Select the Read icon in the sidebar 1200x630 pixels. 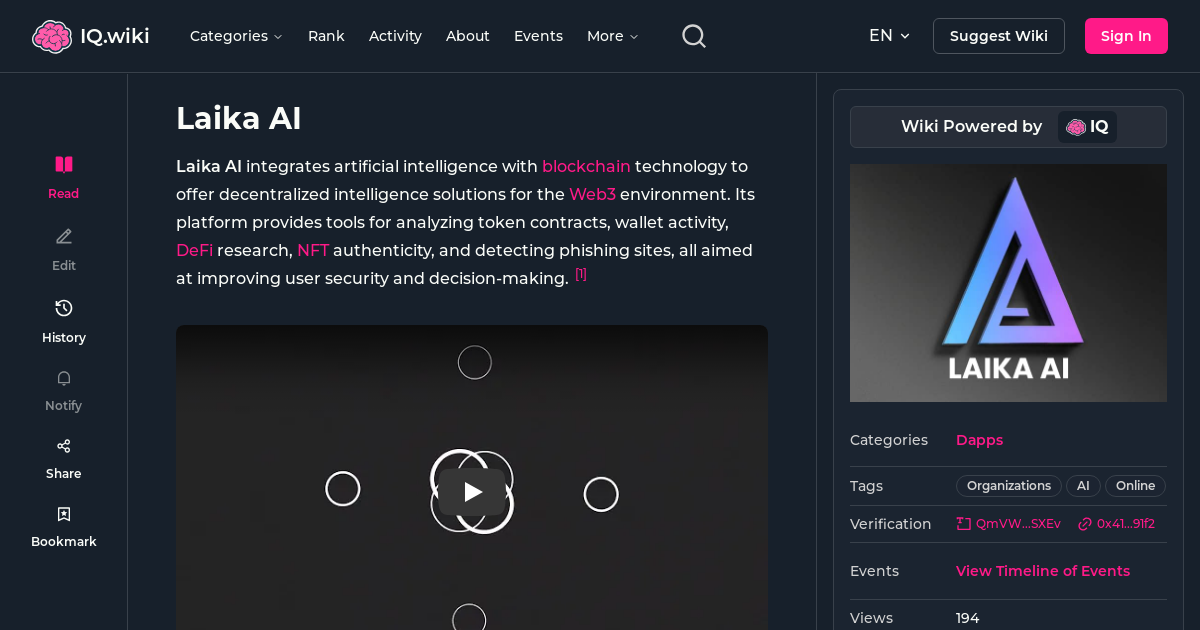pos(63,164)
